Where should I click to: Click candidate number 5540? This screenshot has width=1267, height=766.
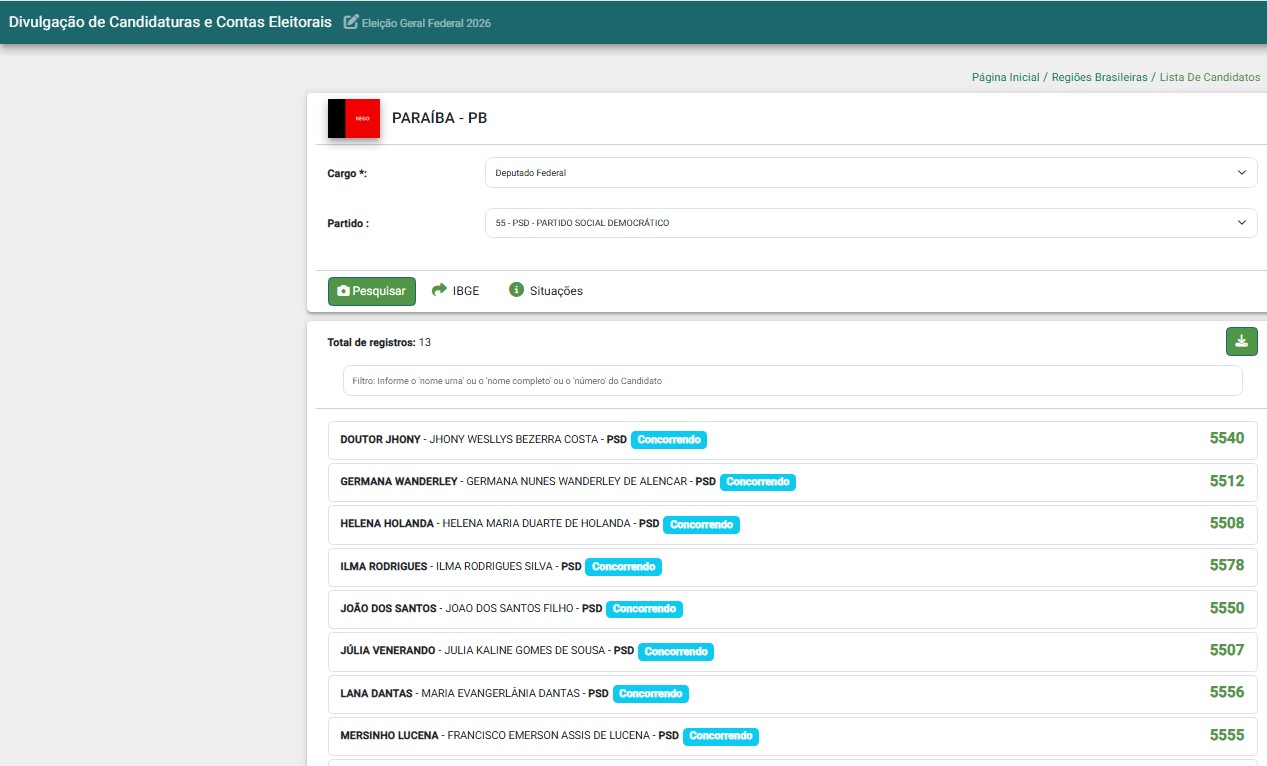[1227, 438]
